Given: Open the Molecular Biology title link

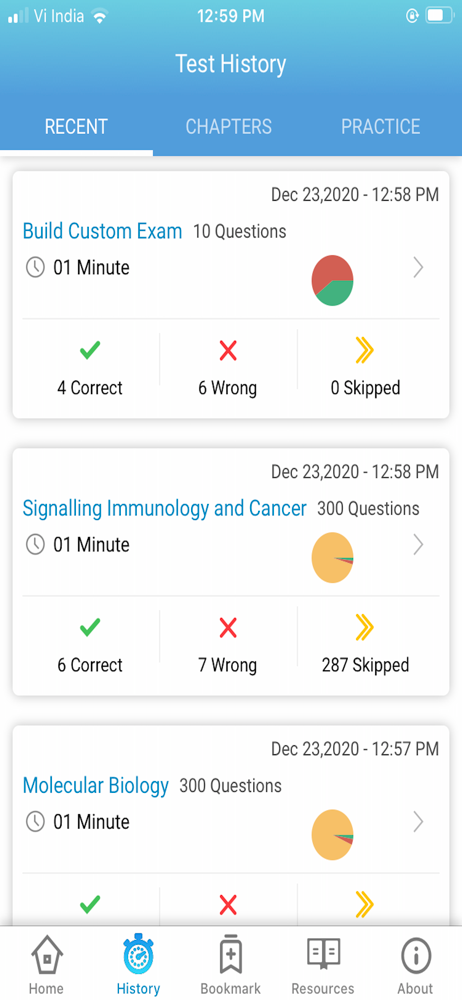Looking at the screenshot, I should [x=96, y=785].
